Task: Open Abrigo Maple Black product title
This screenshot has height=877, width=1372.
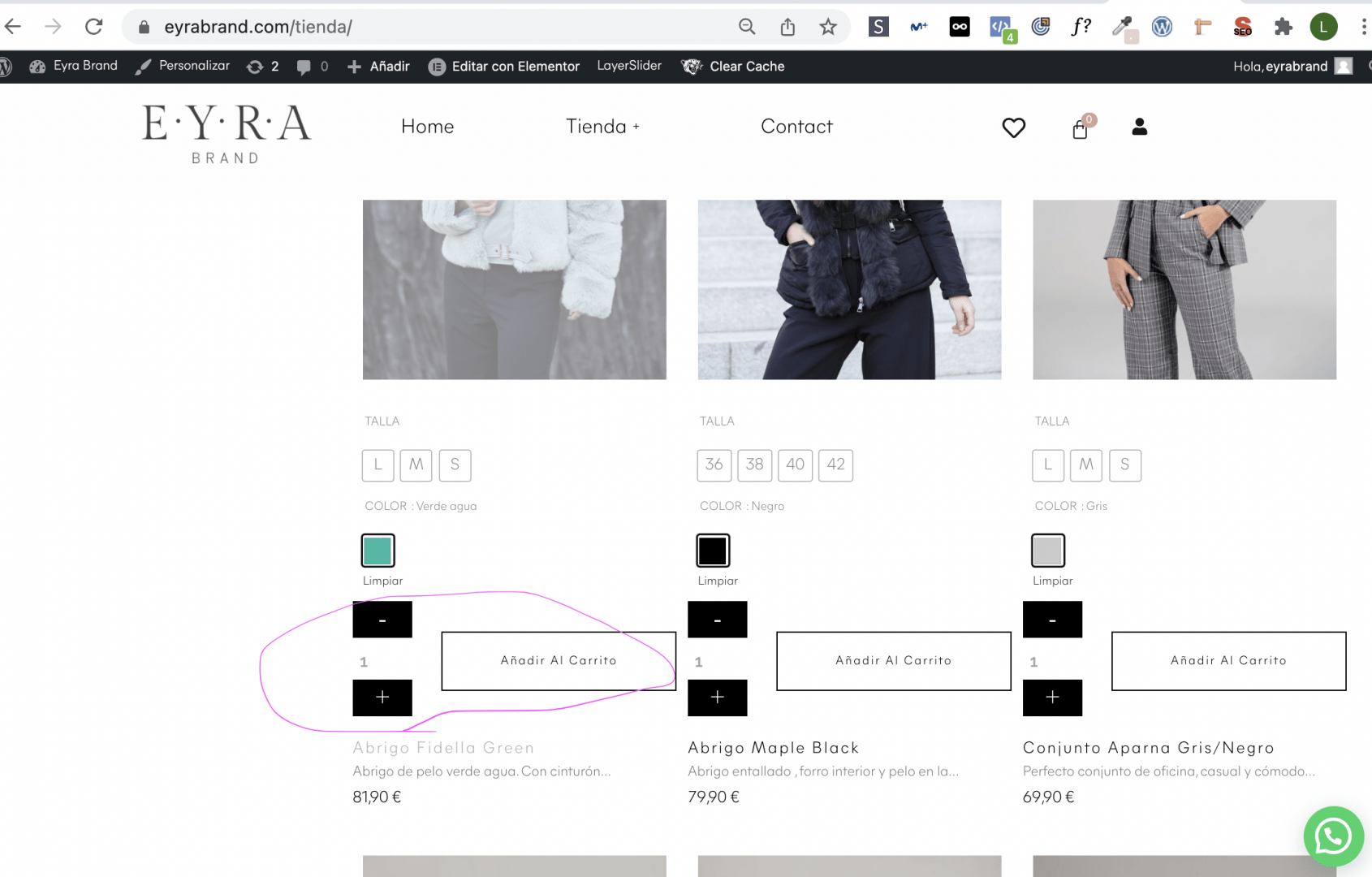Action: pyautogui.click(x=774, y=748)
